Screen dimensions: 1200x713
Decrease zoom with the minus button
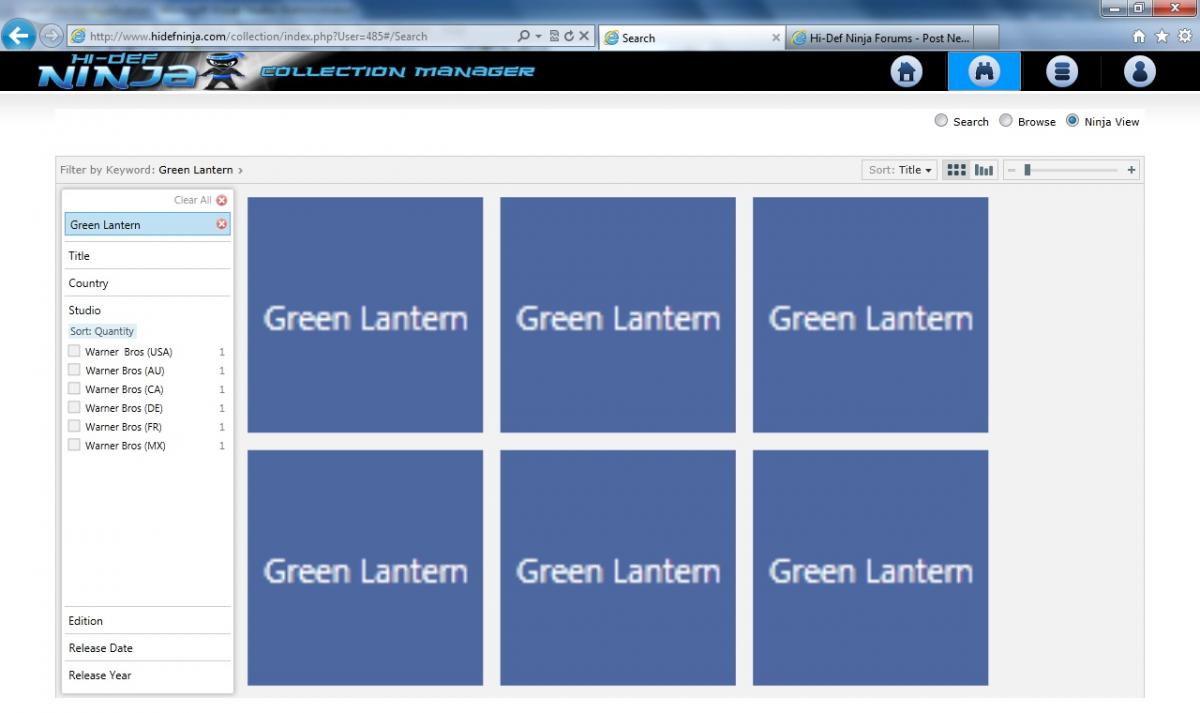(1011, 170)
